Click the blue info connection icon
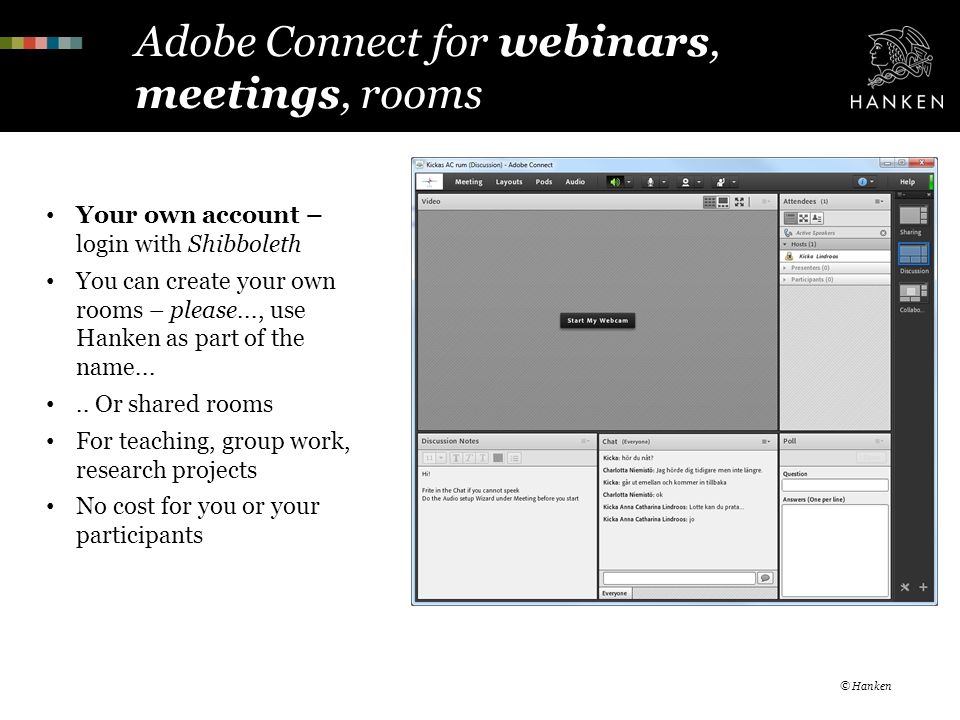This screenshot has width=960, height=720. click(x=863, y=182)
